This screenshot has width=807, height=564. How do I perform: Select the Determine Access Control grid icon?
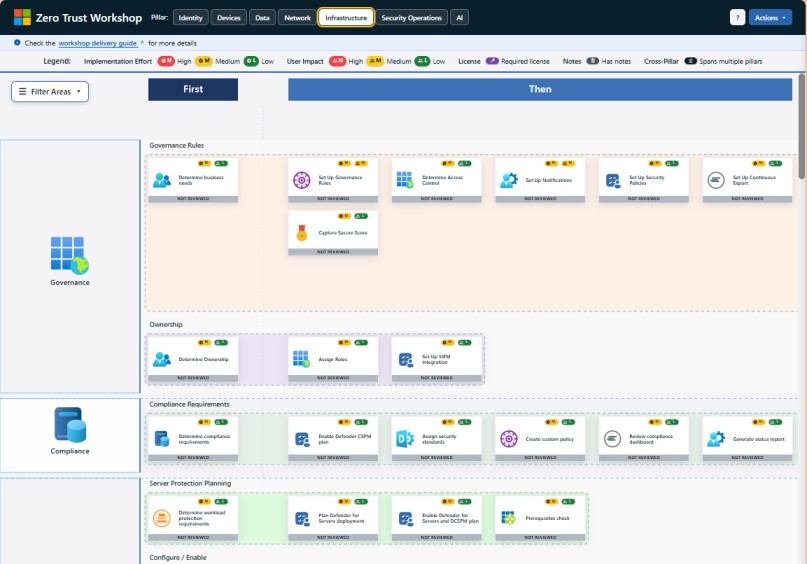(405, 180)
